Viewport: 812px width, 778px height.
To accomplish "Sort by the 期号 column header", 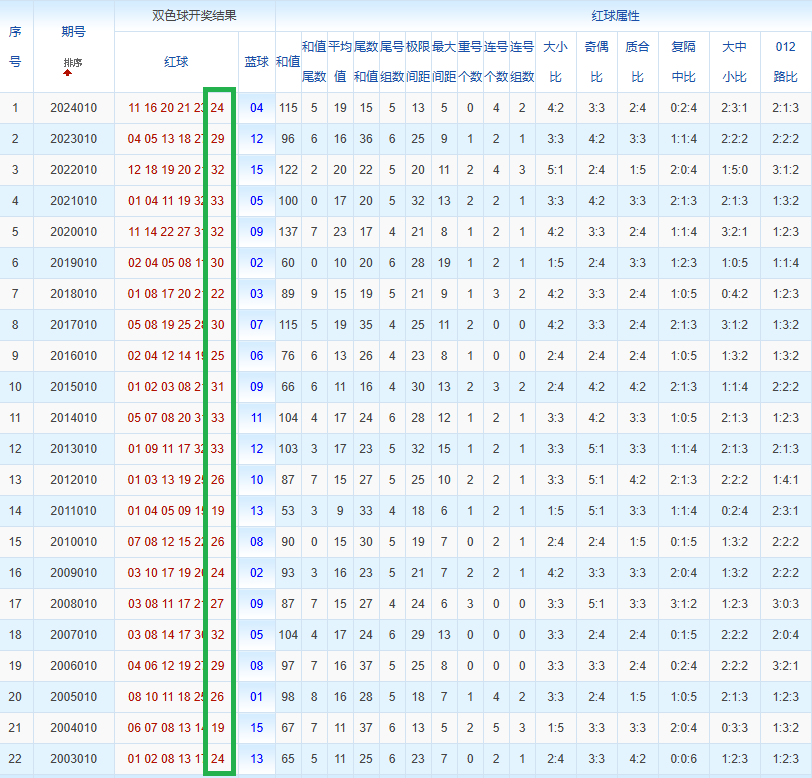I will tap(74, 32).
